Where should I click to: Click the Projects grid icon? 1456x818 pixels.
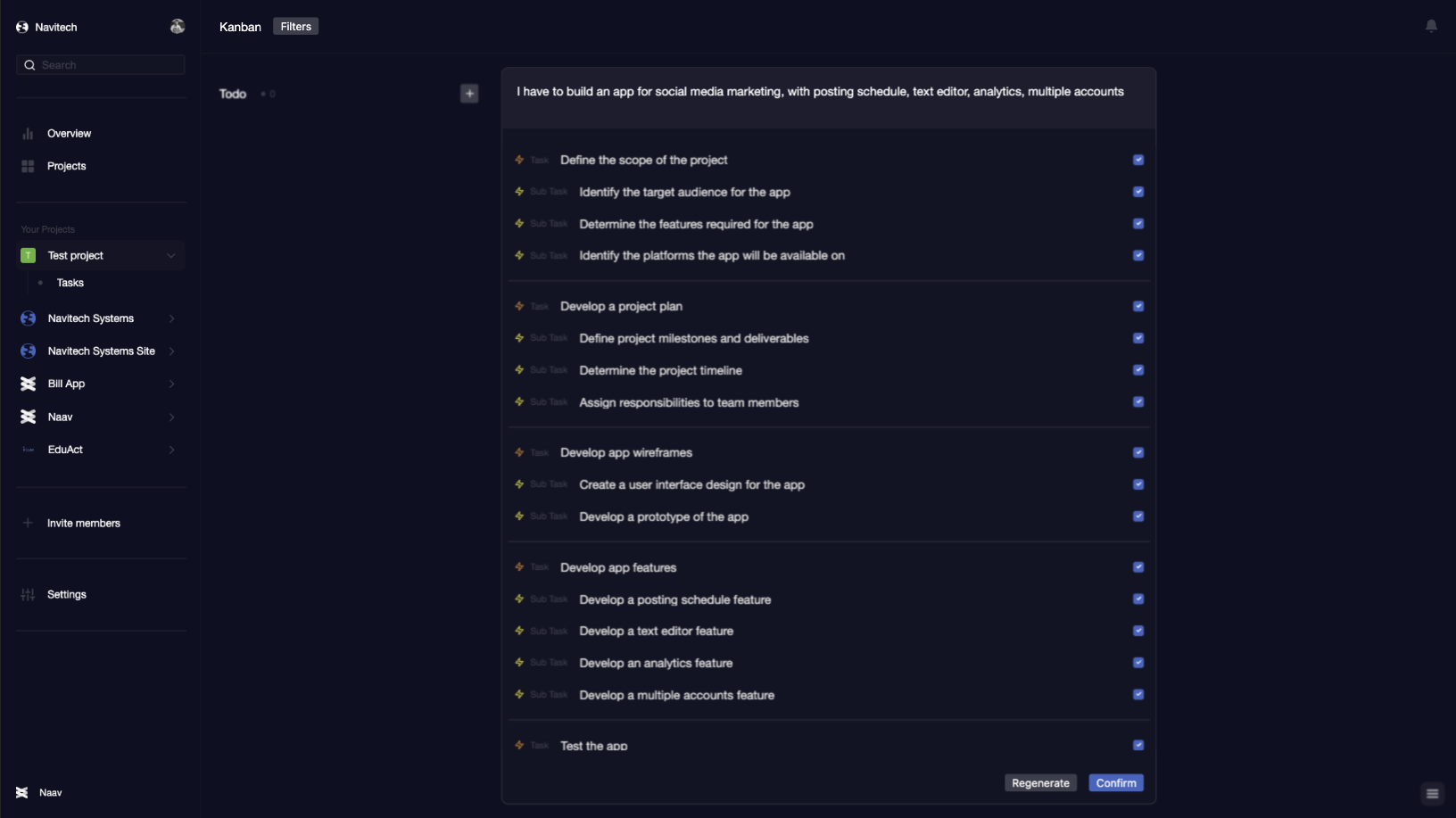28,166
